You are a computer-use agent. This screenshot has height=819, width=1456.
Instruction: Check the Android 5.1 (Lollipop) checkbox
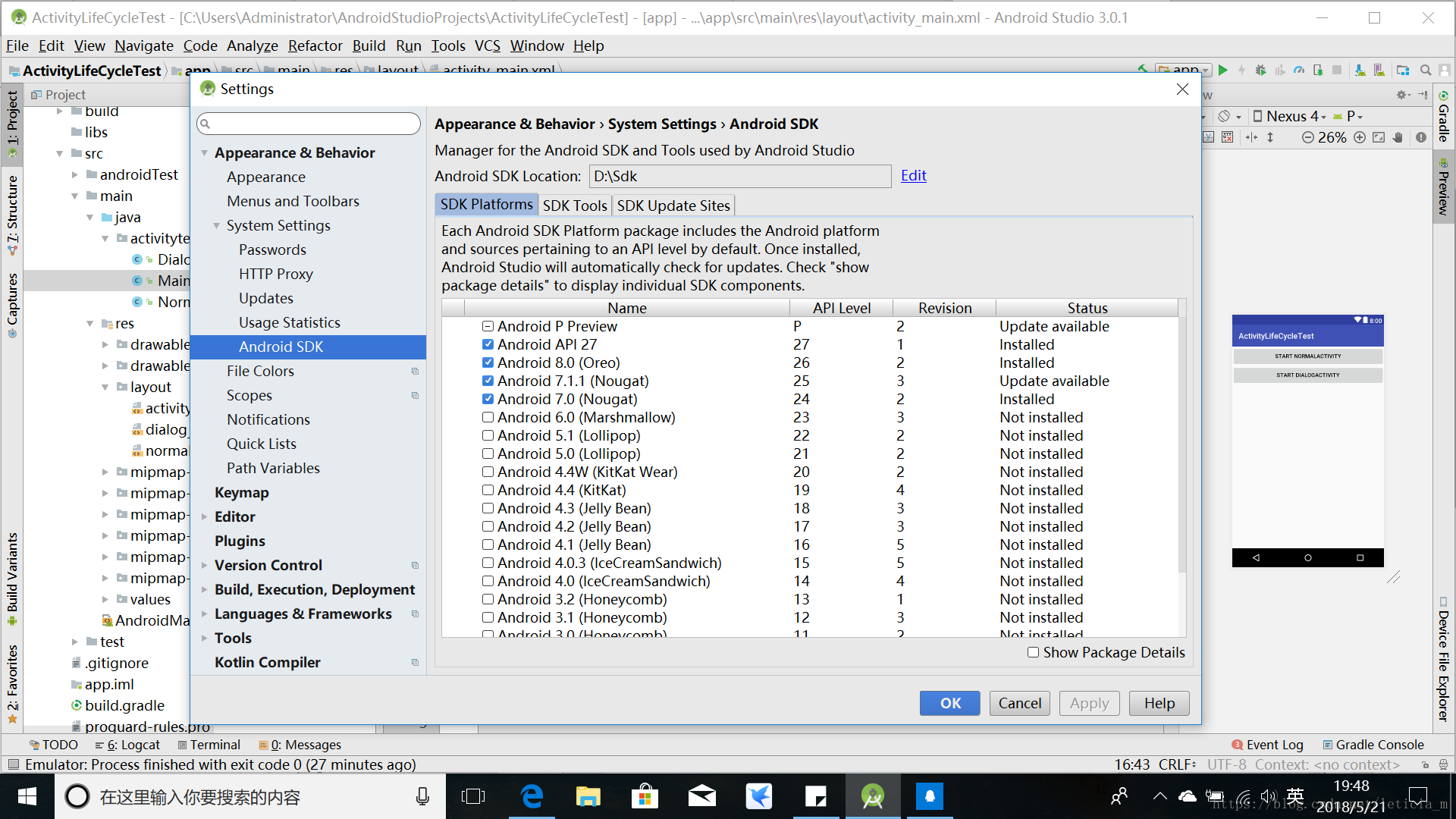488,435
